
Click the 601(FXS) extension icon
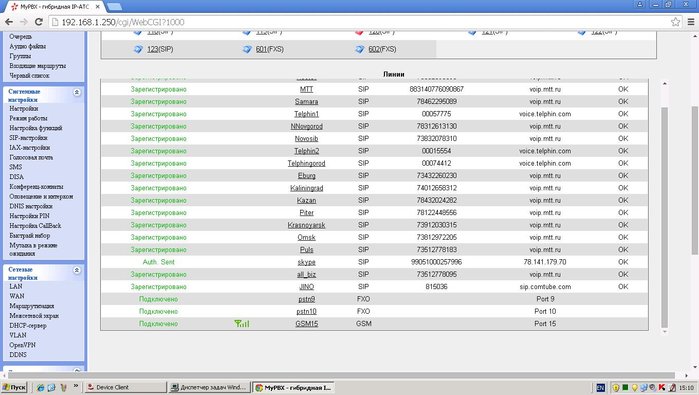pos(247,49)
